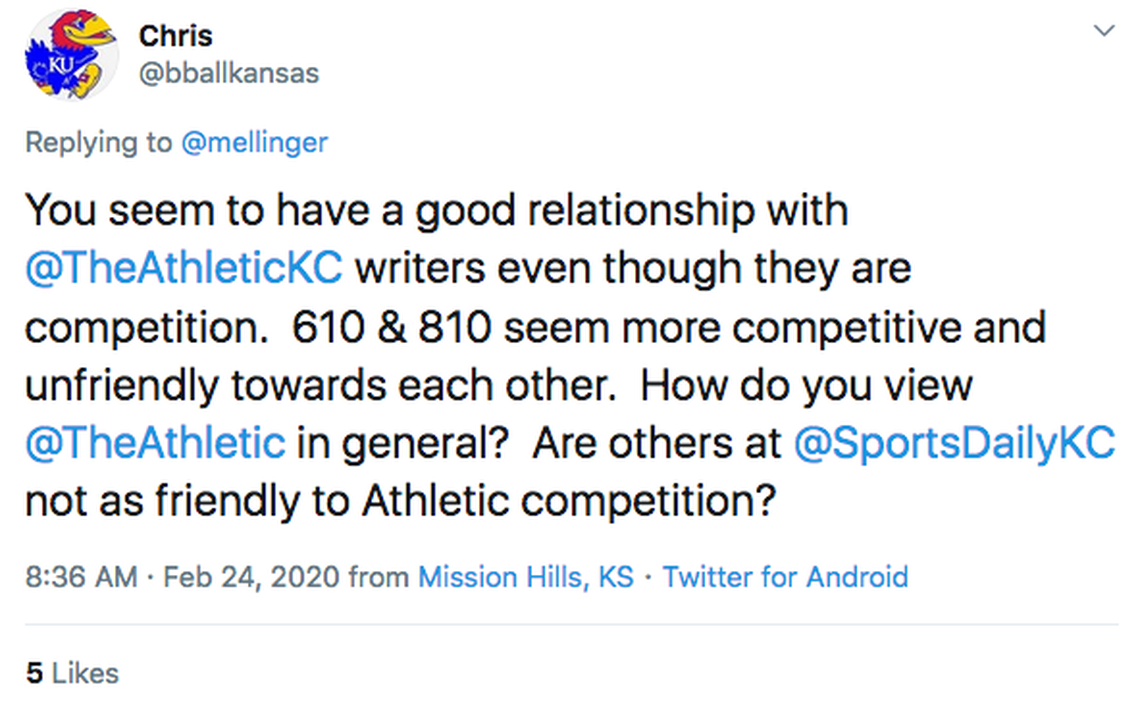
Task: Visit the @SportsDailyKC mention
Action: [953, 443]
